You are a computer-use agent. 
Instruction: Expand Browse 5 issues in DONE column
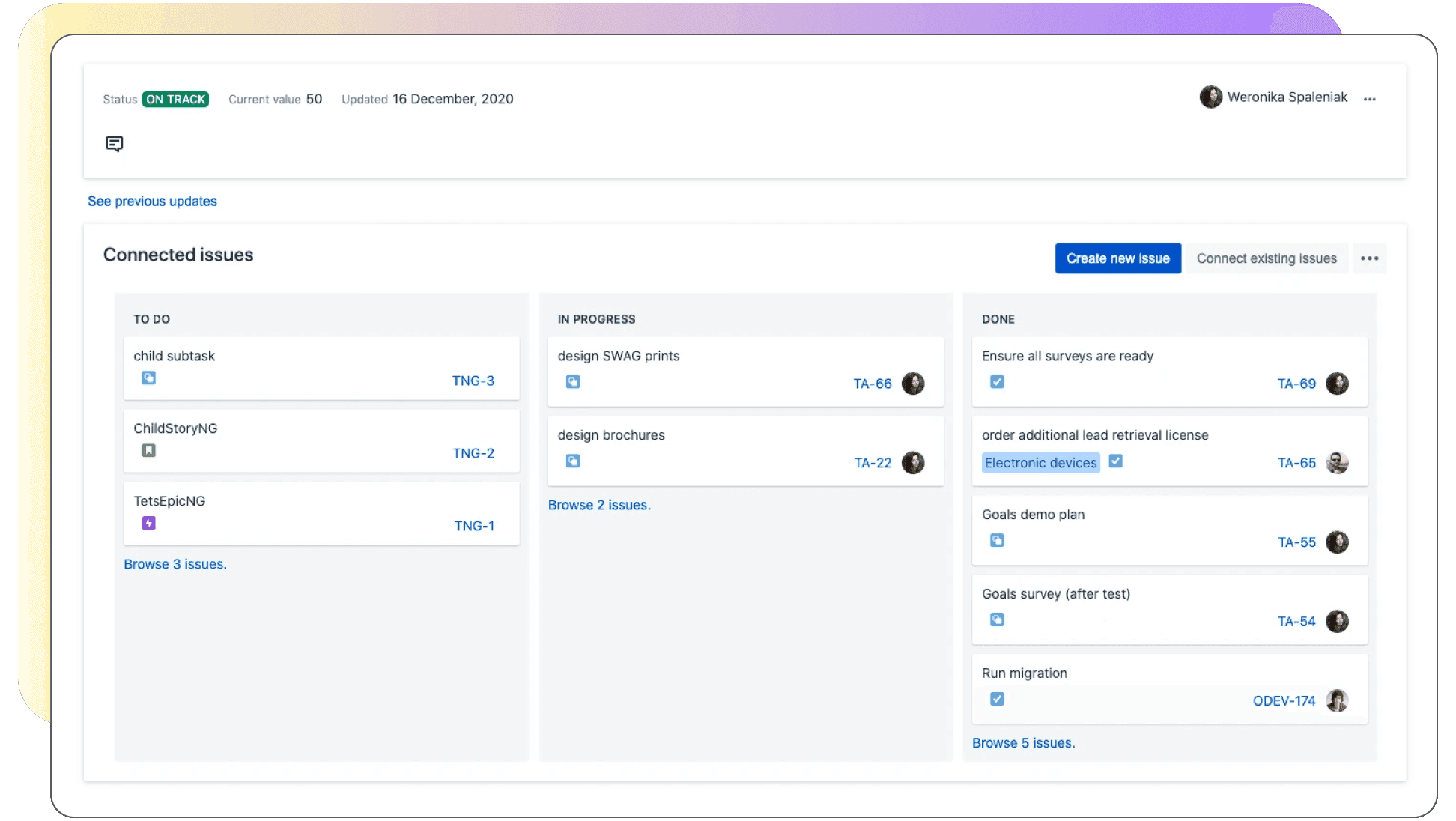1022,742
